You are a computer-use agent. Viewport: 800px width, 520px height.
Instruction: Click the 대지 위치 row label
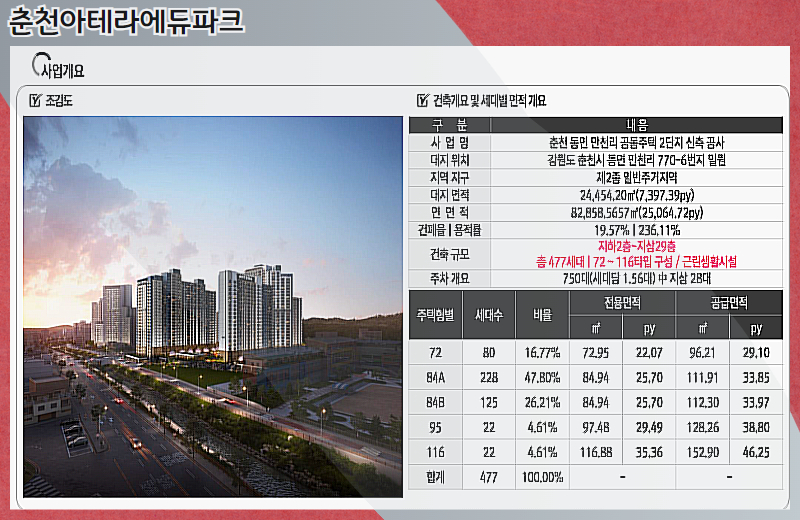coord(449,160)
